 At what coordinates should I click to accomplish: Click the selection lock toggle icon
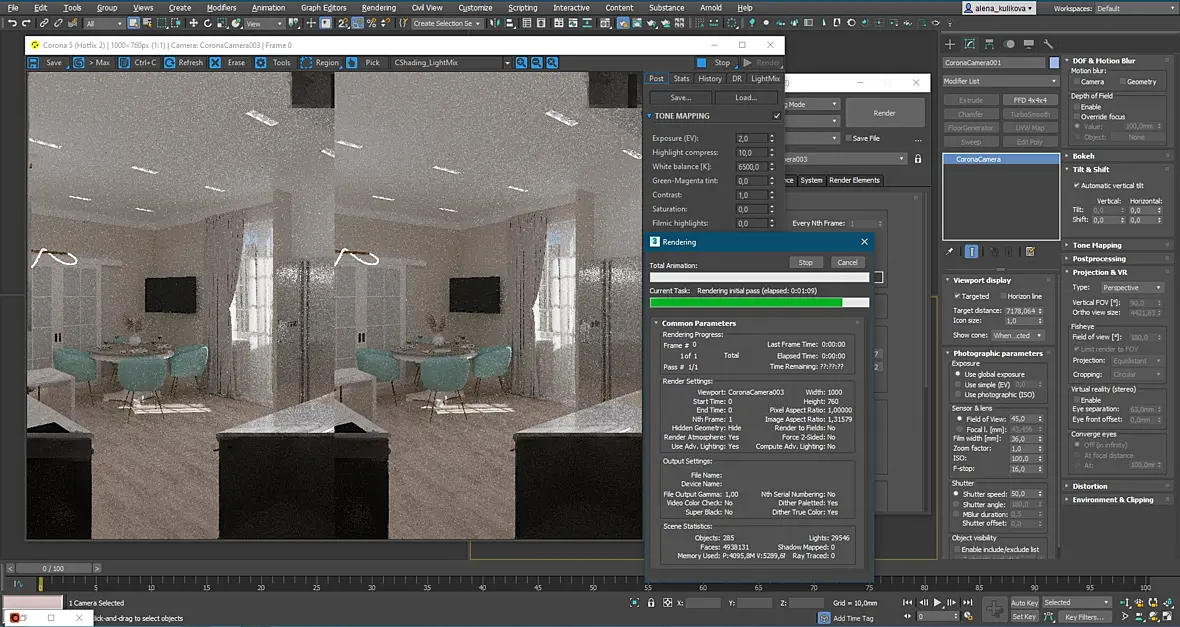pos(651,603)
